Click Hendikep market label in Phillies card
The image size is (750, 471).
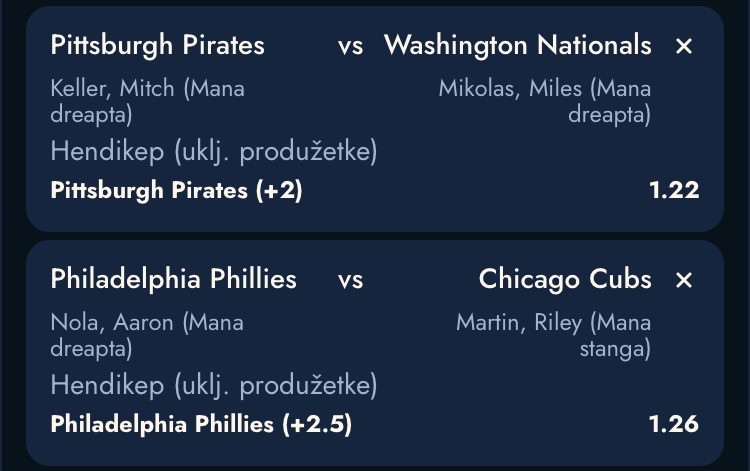point(213,385)
